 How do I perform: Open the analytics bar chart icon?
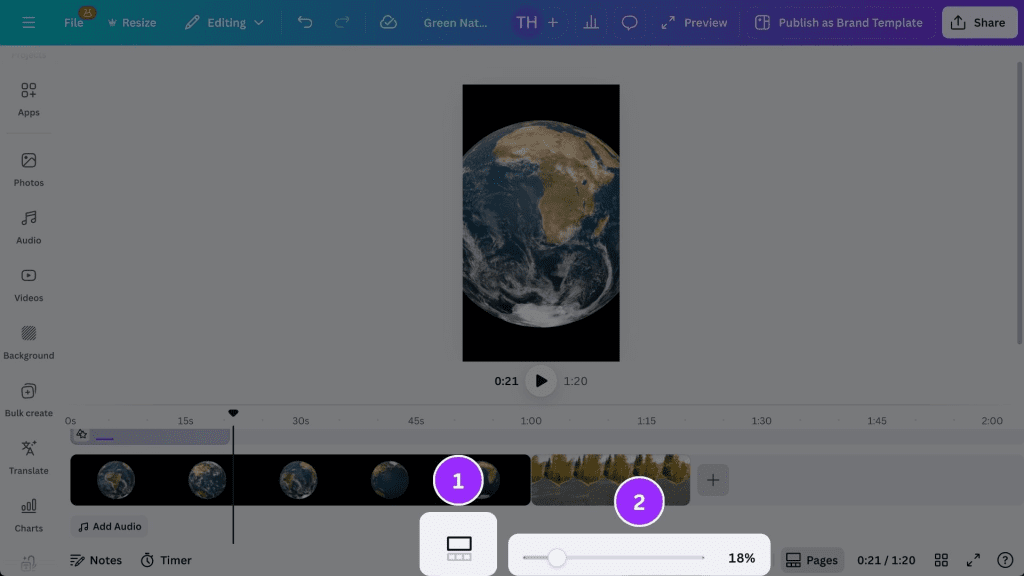pyautogui.click(x=591, y=22)
